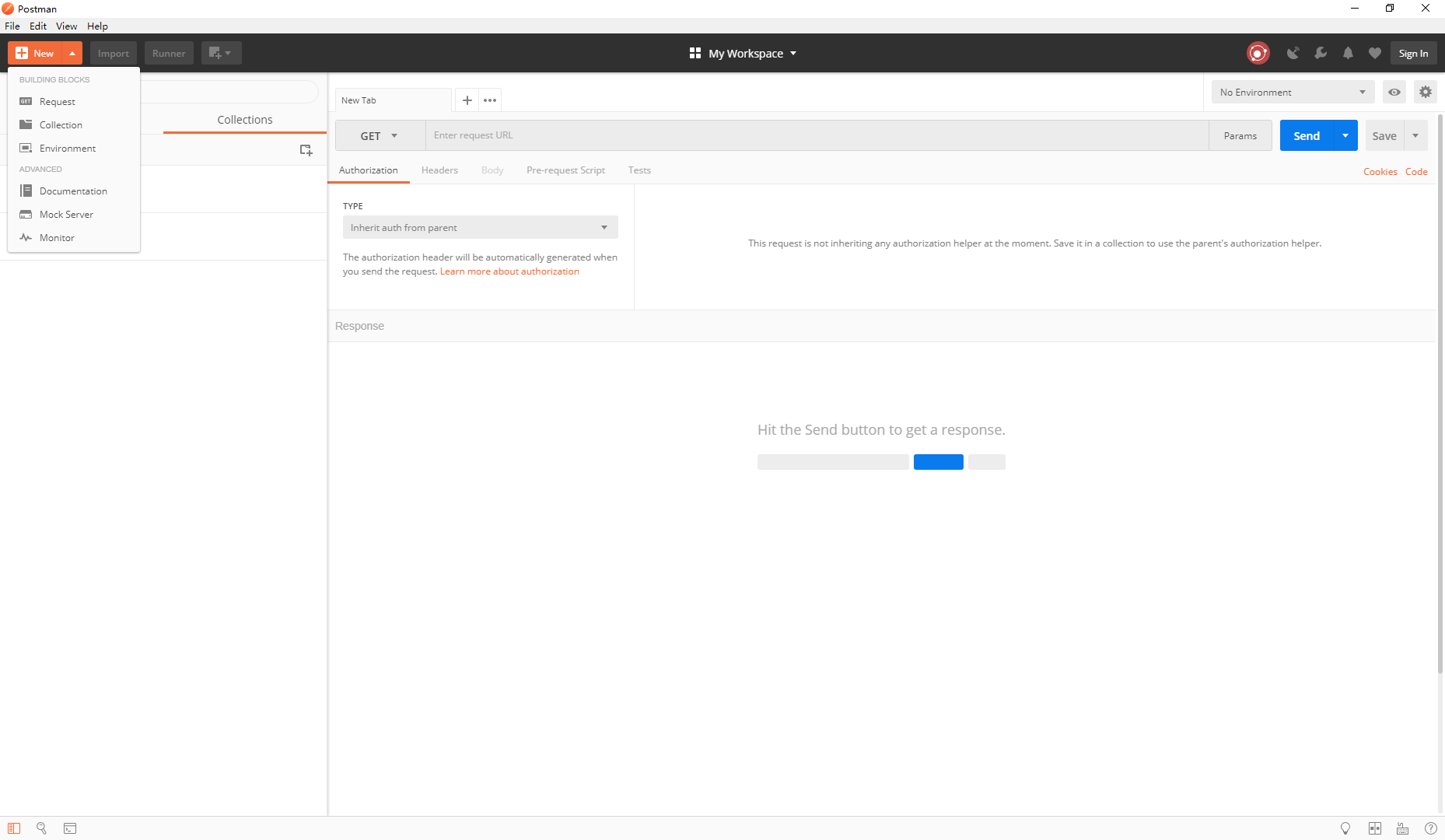Expand the Send options arrow
This screenshot has height=840, width=1445.
click(x=1345, y=135)
